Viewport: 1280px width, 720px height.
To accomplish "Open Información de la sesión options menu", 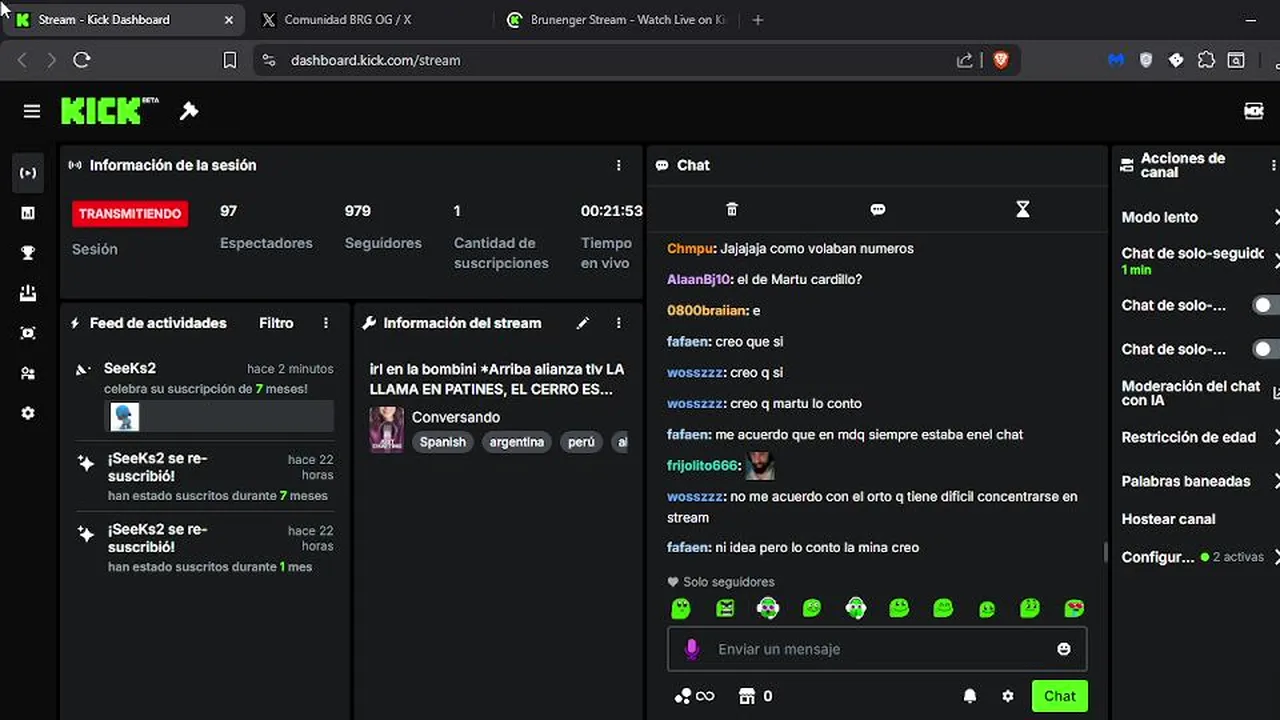I will (618, 165).
